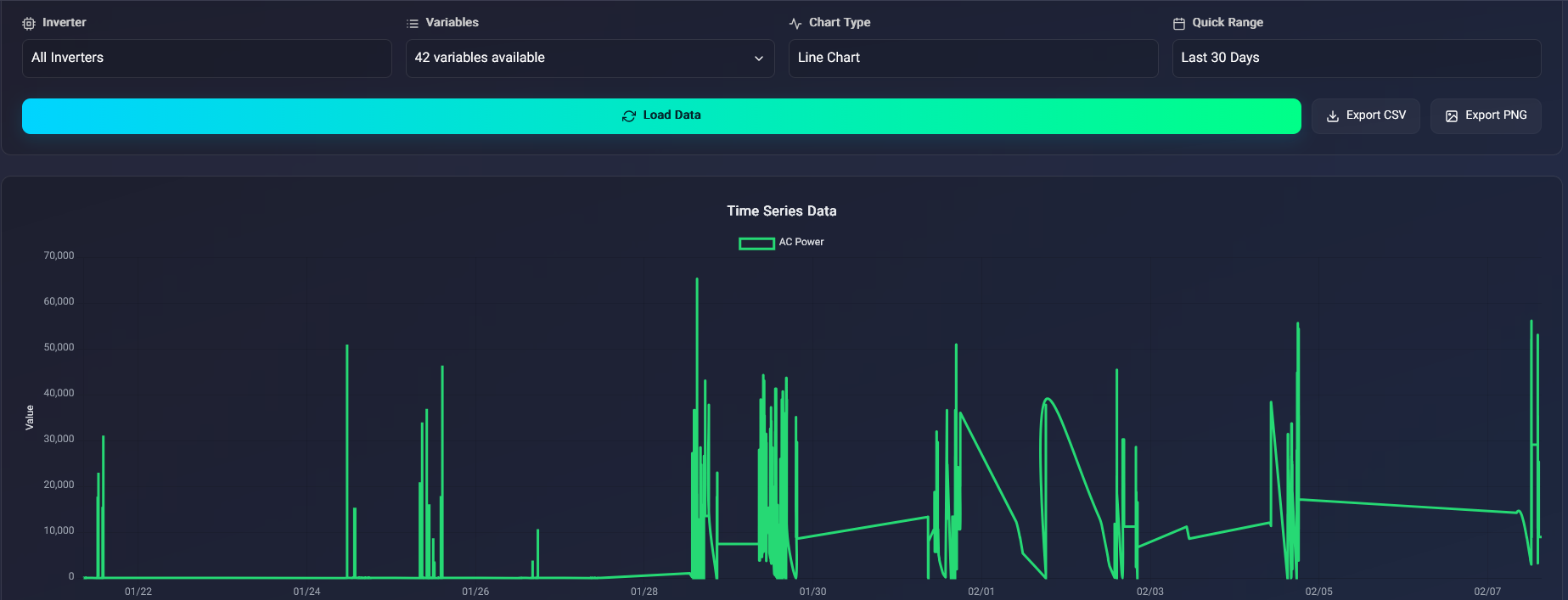Click the 02/01 date label on x-axis
Image resolution: width=1568 pixels, height=600 pixels.
(981, 592)
